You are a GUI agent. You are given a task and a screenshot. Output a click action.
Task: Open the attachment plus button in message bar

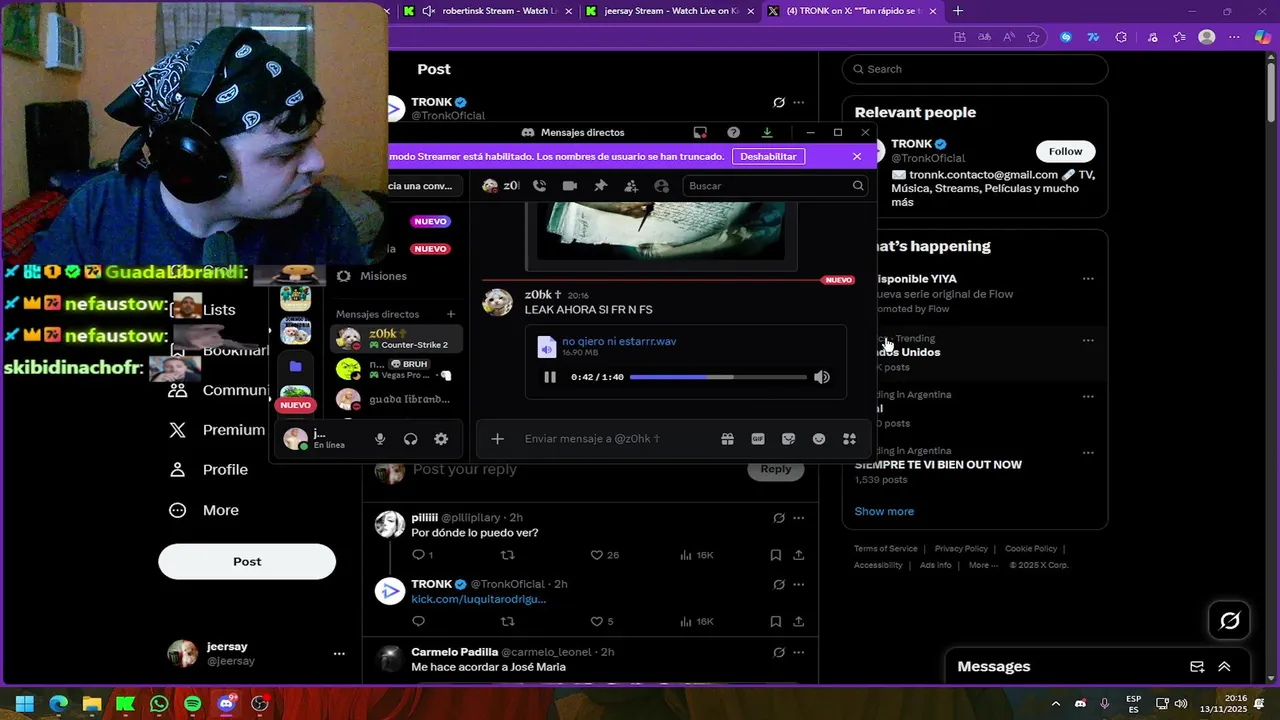pos(497,439)
